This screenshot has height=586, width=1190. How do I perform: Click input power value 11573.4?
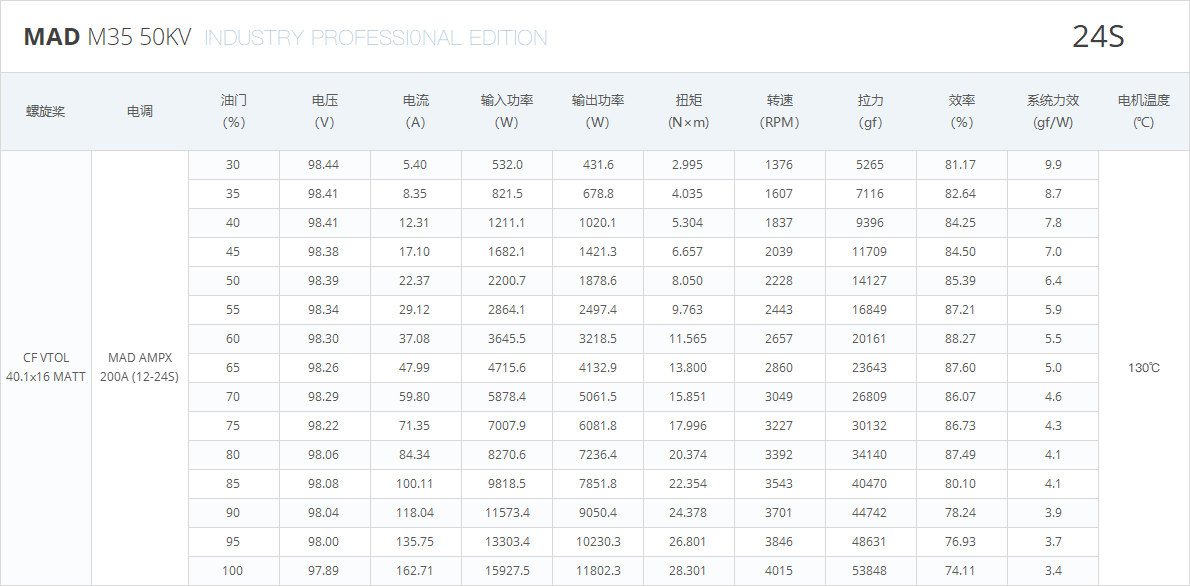pyautogui.click(x=507, y=512)
